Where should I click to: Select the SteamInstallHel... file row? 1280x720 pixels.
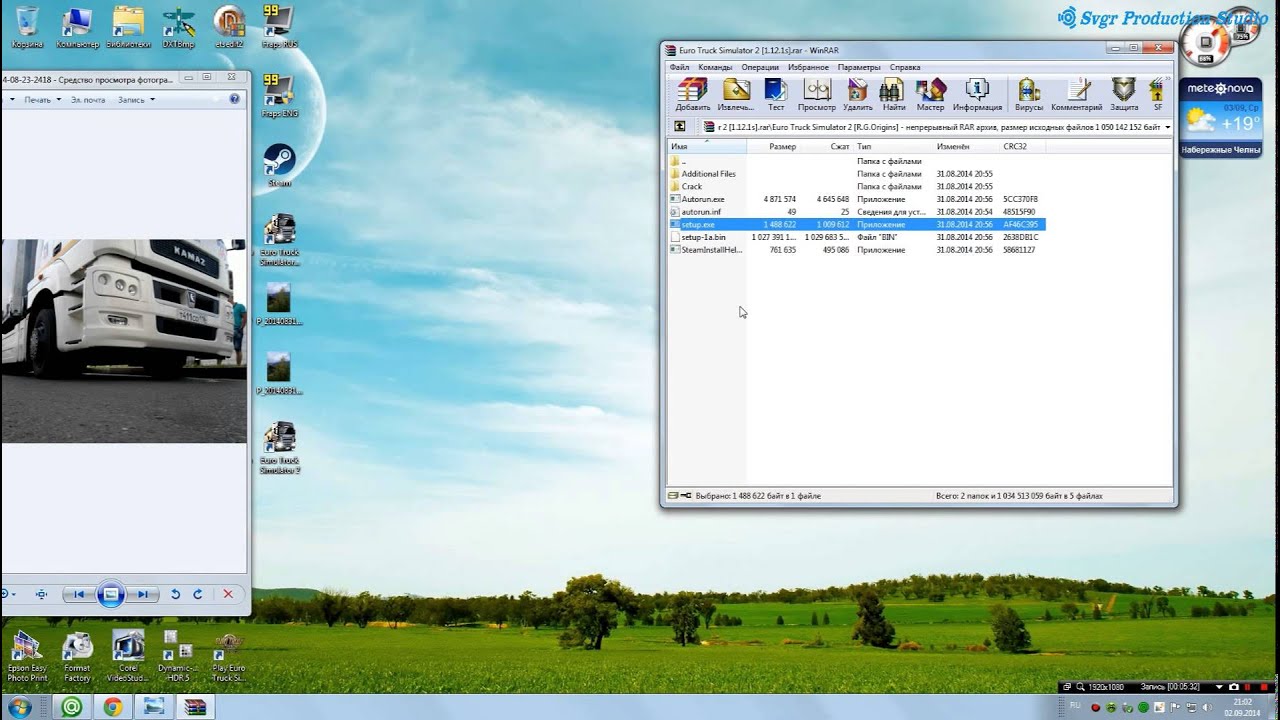coord(856,250)
